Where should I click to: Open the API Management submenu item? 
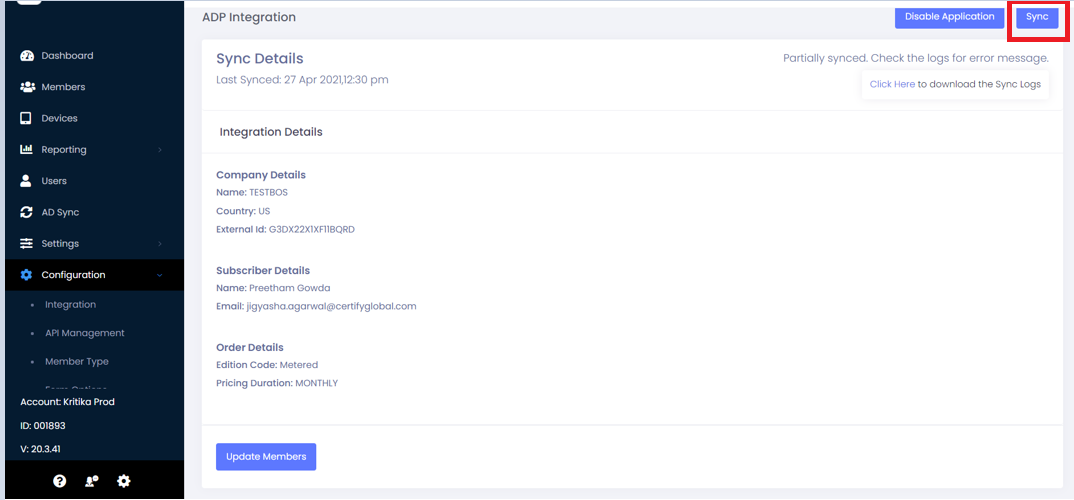(85, 333)
